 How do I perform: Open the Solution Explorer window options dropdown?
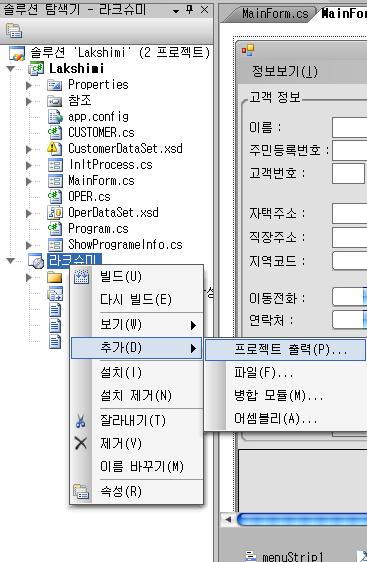pyautogui.click(x=176, y=11)
